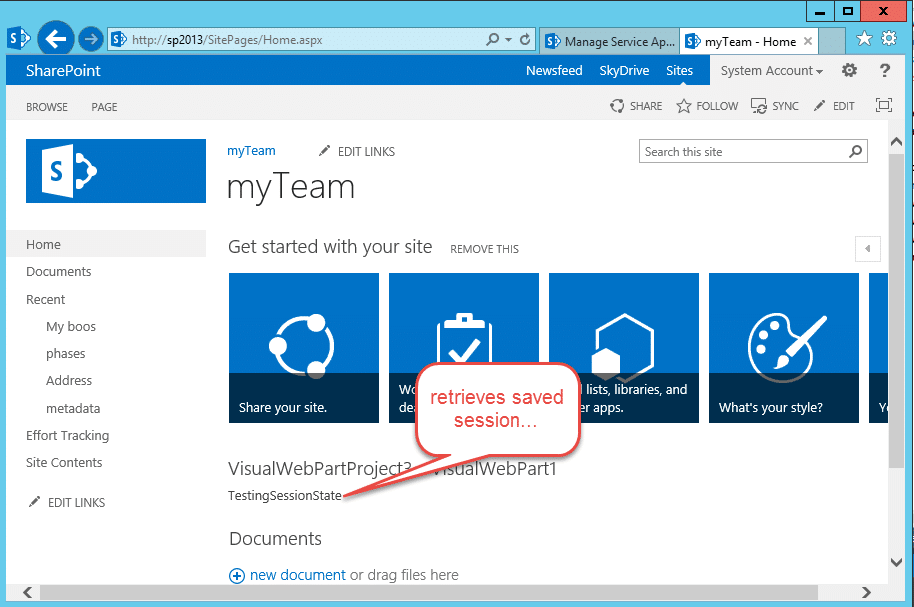Open the PAGE ribbon tab
The image size is (914, 607).
click(104, 107)
